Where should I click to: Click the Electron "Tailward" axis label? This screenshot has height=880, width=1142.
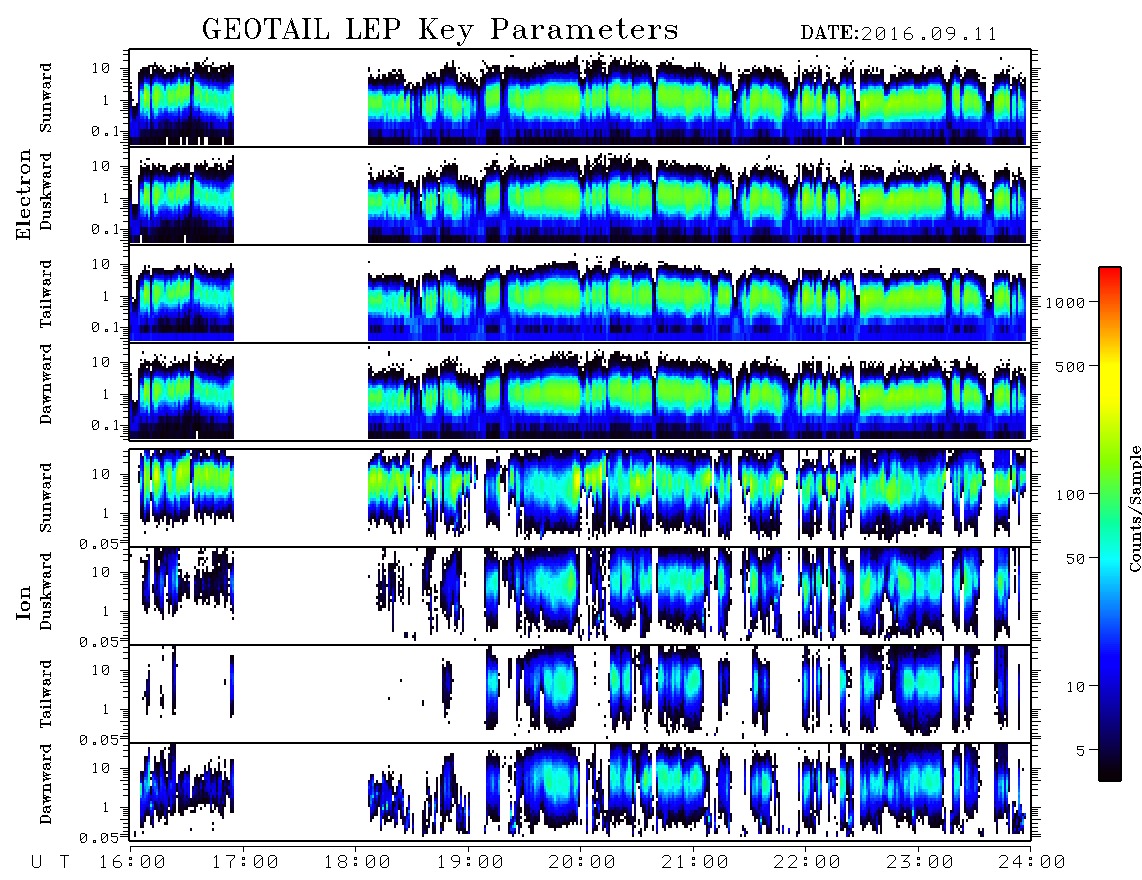coord(46,294)
